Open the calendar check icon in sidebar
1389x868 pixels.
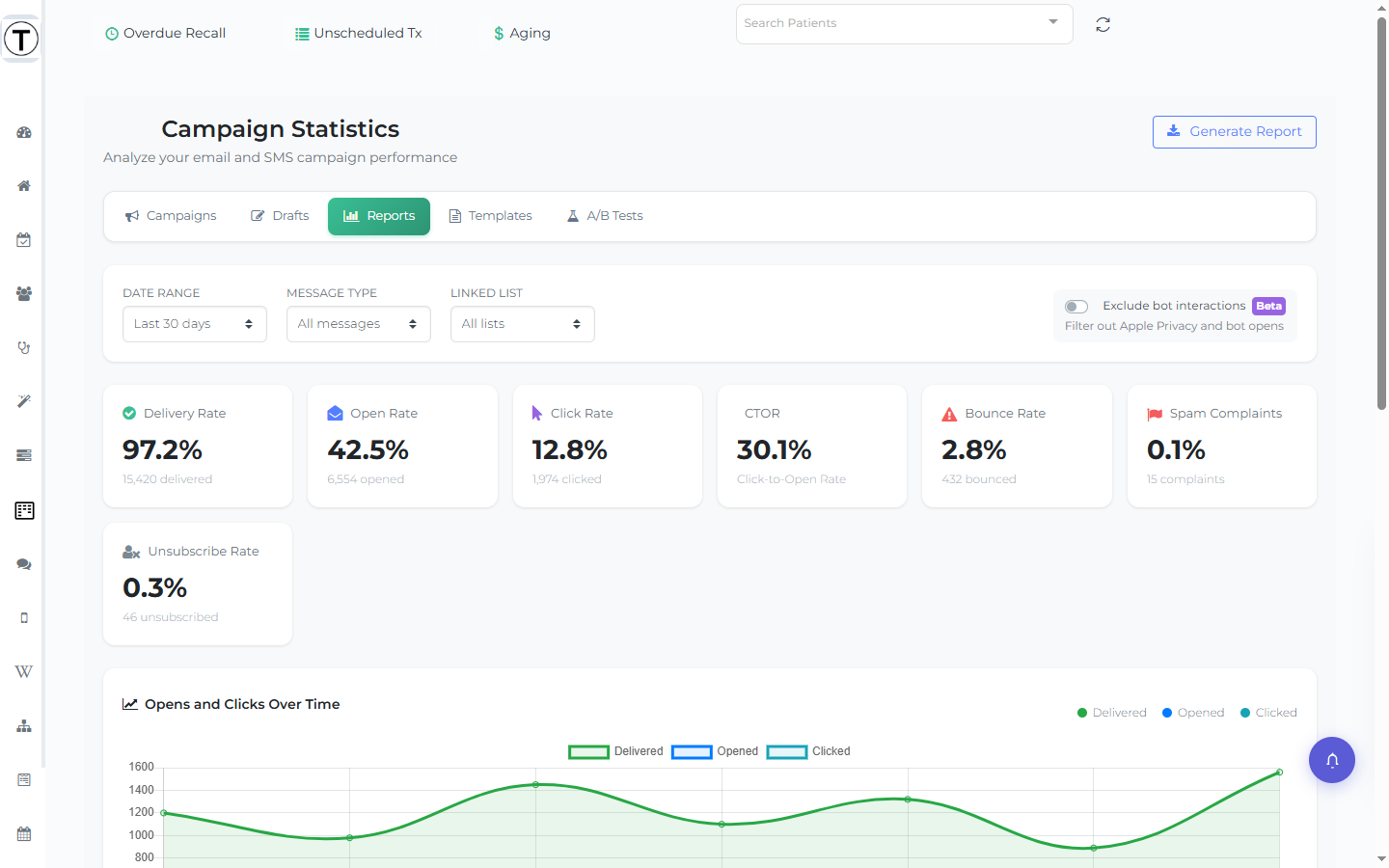click(x=24, y=240)
